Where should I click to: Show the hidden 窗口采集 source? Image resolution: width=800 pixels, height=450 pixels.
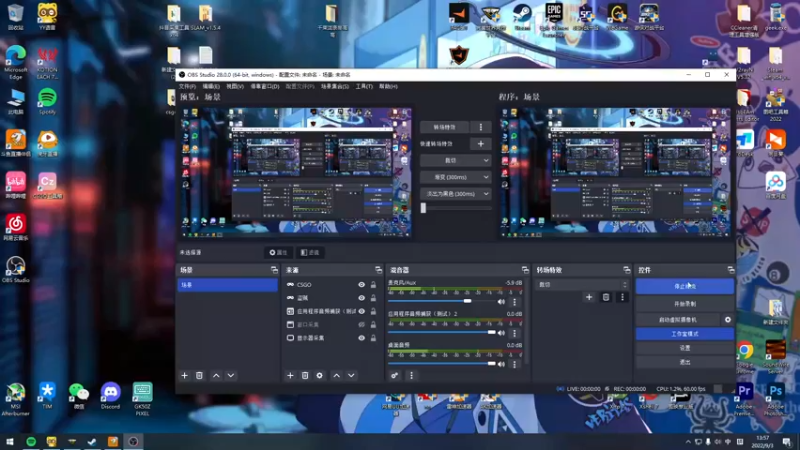[x=361, y=324]
